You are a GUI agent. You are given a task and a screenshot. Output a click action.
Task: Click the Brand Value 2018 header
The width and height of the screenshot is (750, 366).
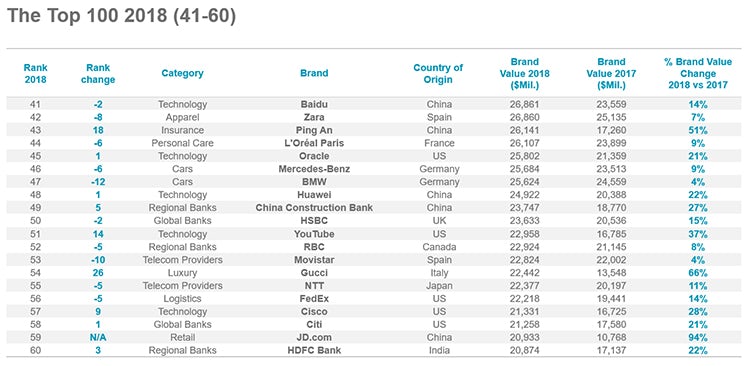tap(525, 73)
